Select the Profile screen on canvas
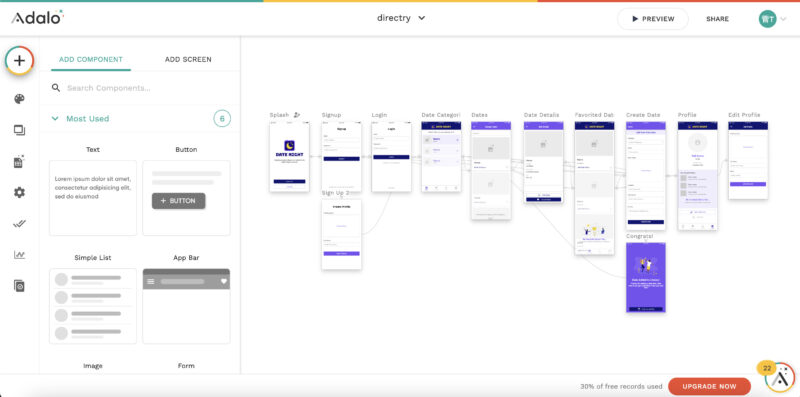 click(x=697, y=176)
